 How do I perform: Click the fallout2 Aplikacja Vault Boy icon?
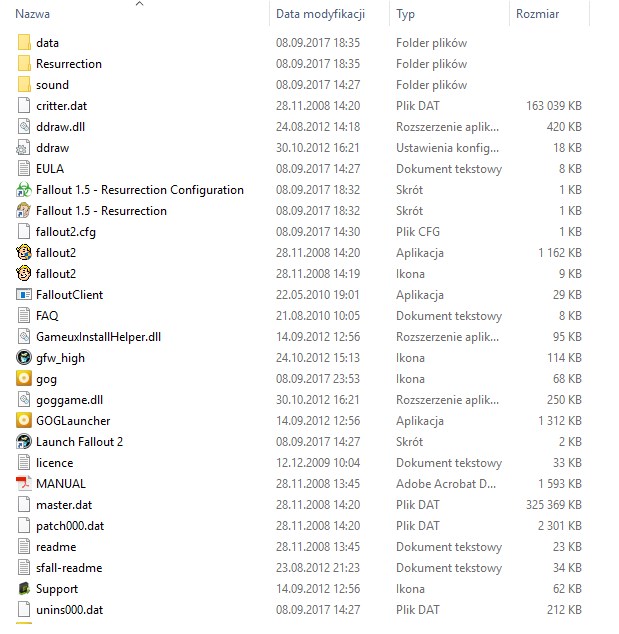pos(23,253)
